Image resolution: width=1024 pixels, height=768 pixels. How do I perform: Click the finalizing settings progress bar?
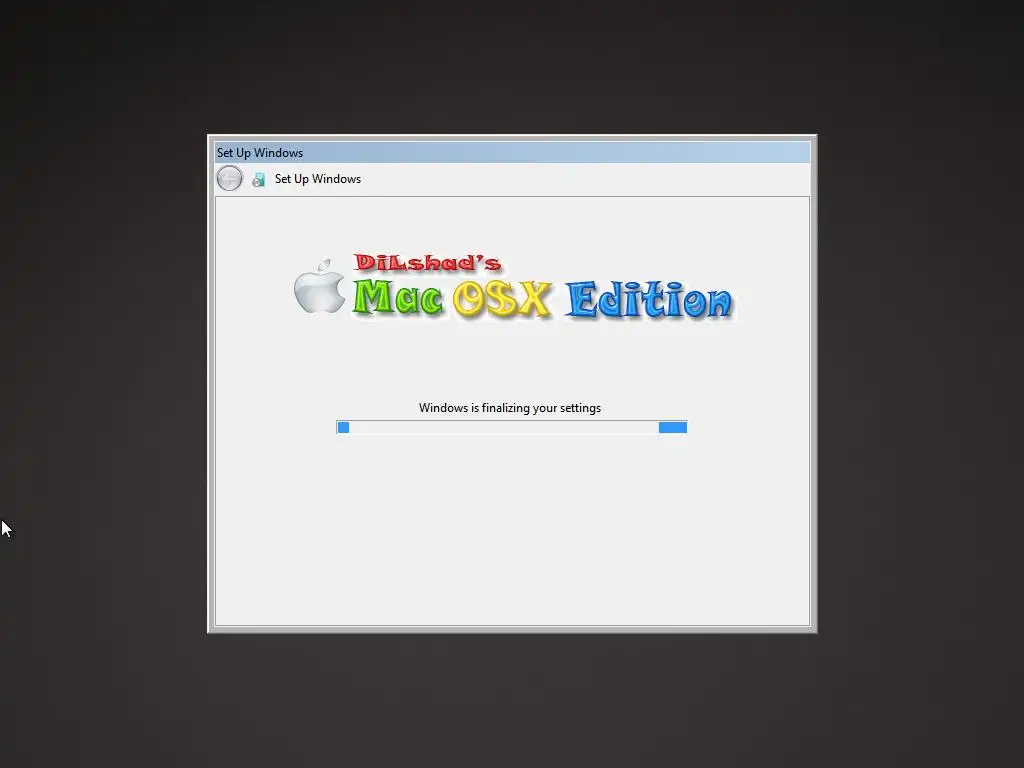(x=511, y=427)
